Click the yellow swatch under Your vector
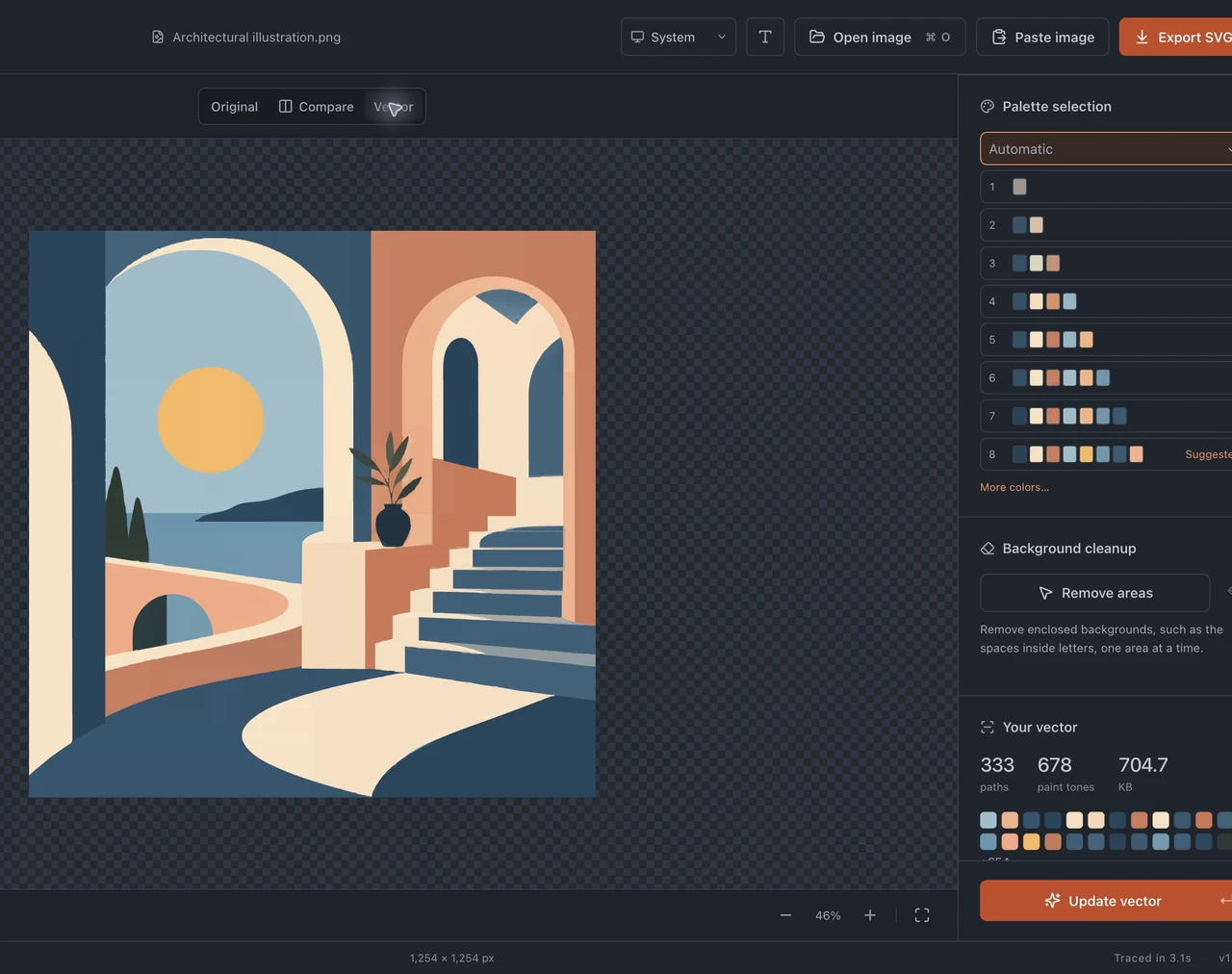Image resolution: width=1232 pixels, height=974 pixels. [x=1031, y=842]
